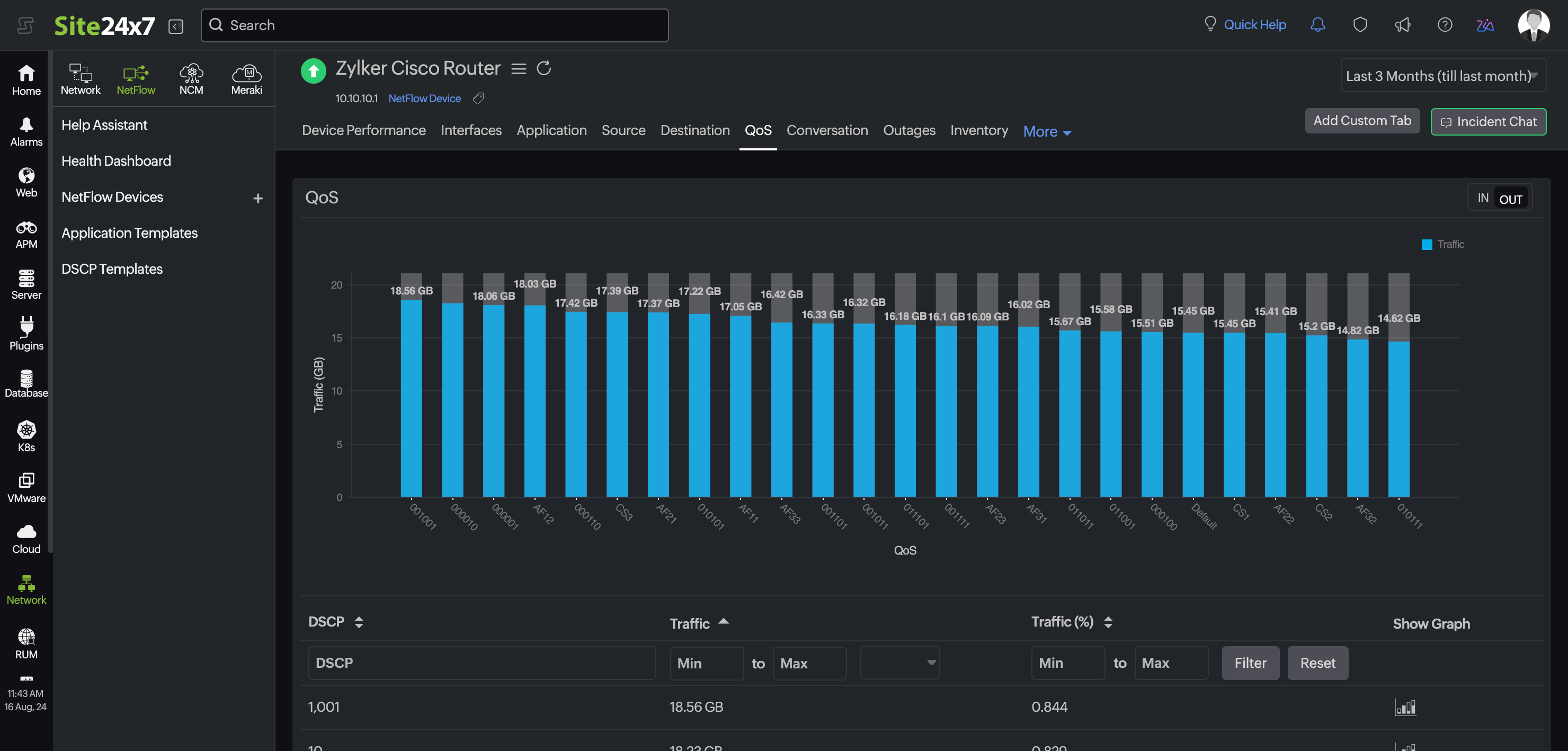The width and height of the screenshot is (1568, 751).
Task: Switch to the Conversation tab
Action: [826, 130]
